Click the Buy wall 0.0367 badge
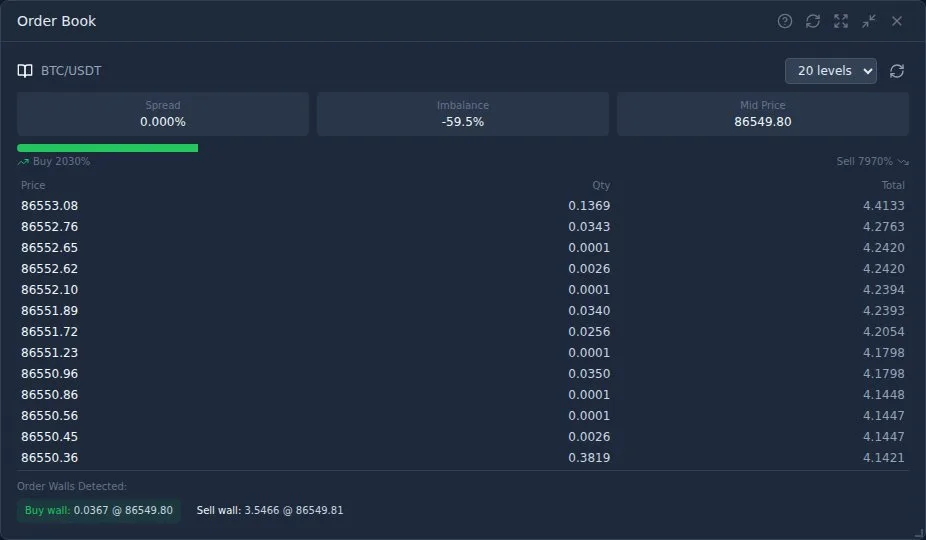Viewport: 926px width, 540px height. click(x=99, y=510)
